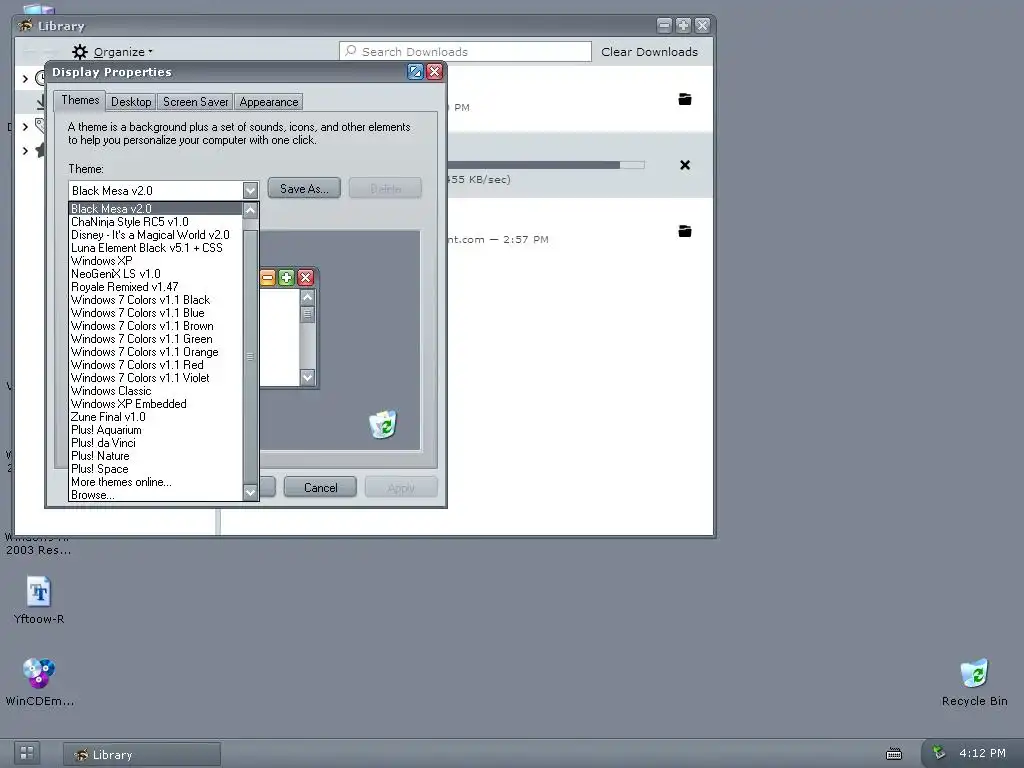Select Windows 7 Colors v1.1 Violet
This screenshot has width=1024, height=768.
pos(155,378)
